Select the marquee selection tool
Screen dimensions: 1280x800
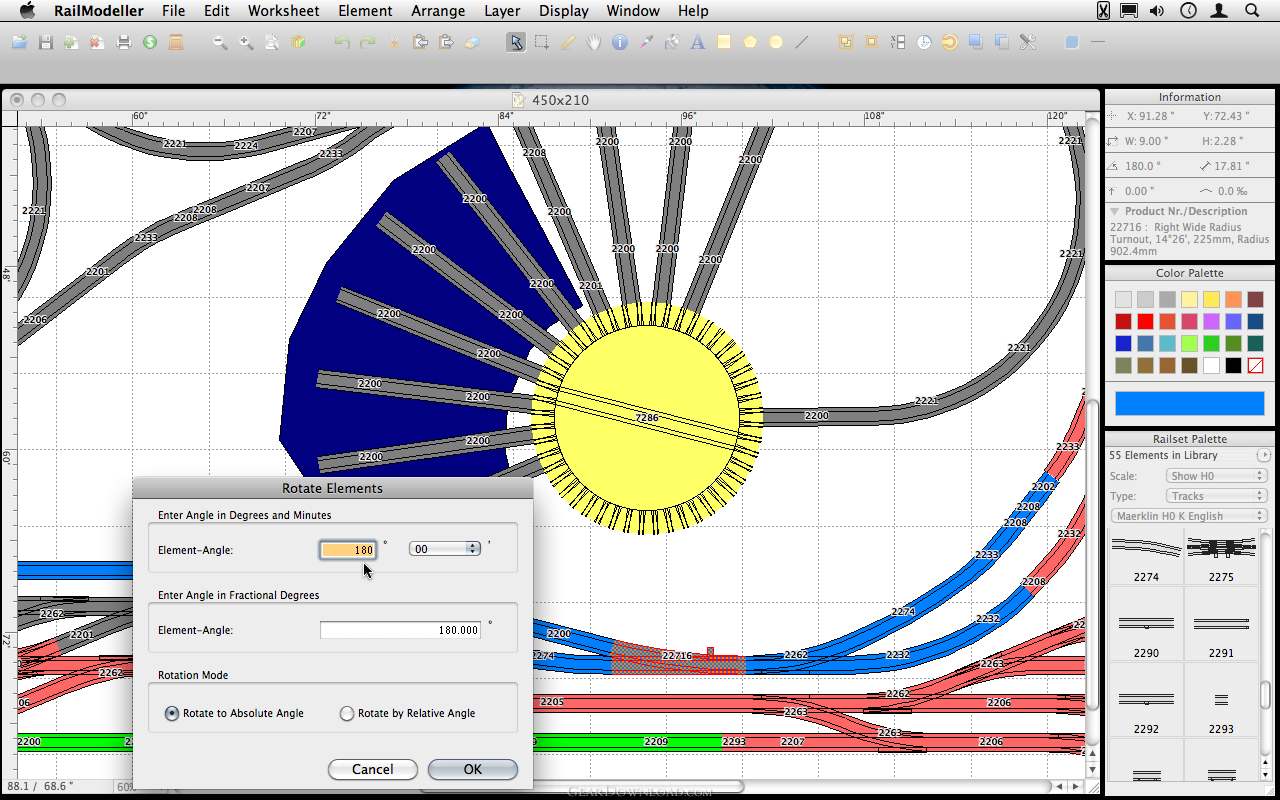coord(541,42)
